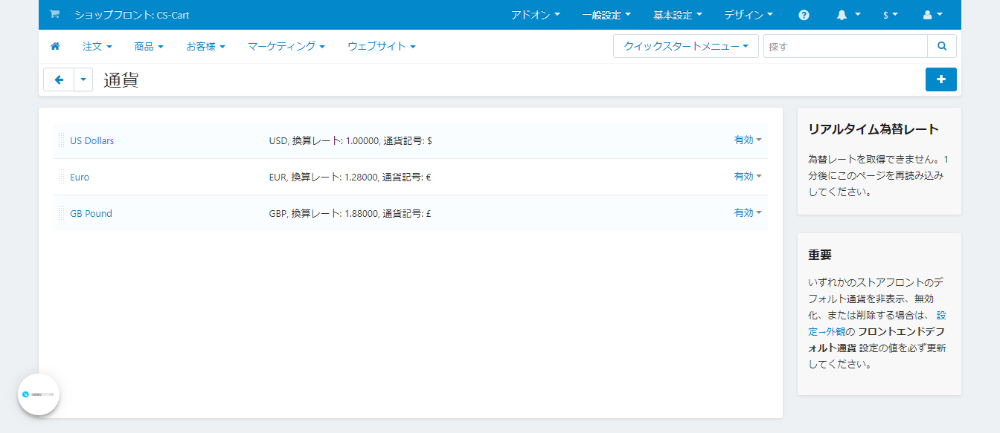Change status 有効 for Euro
The image size is (1000, 433).
click(x=747, y=176)
